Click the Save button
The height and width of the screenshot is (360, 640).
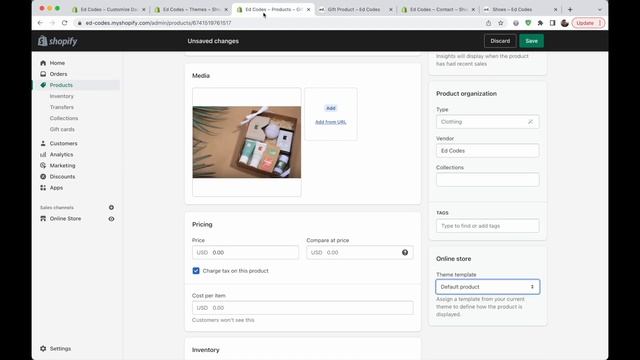click(531, 41)
